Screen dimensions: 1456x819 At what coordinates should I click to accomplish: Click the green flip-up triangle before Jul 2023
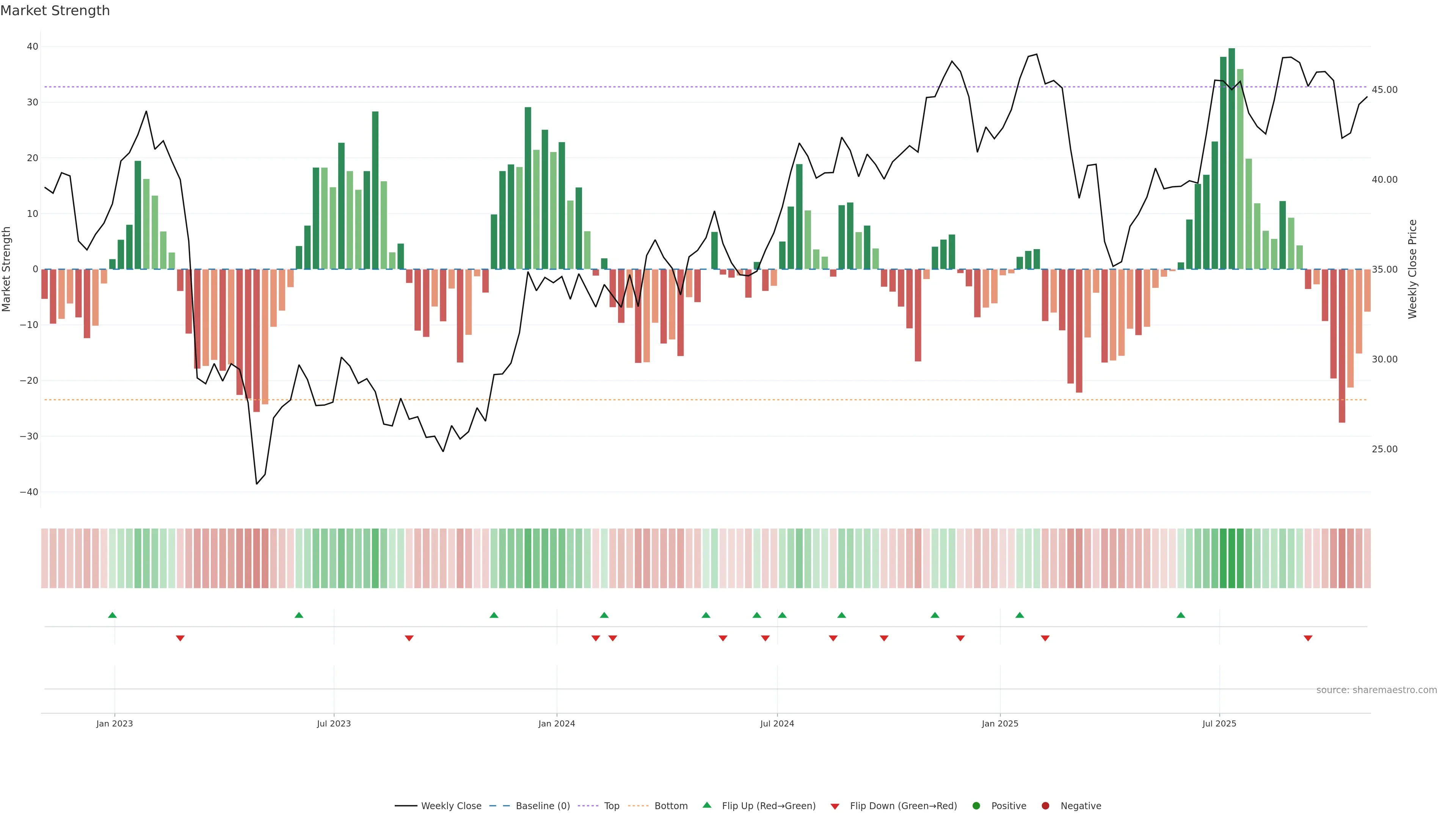coord(299,615)
